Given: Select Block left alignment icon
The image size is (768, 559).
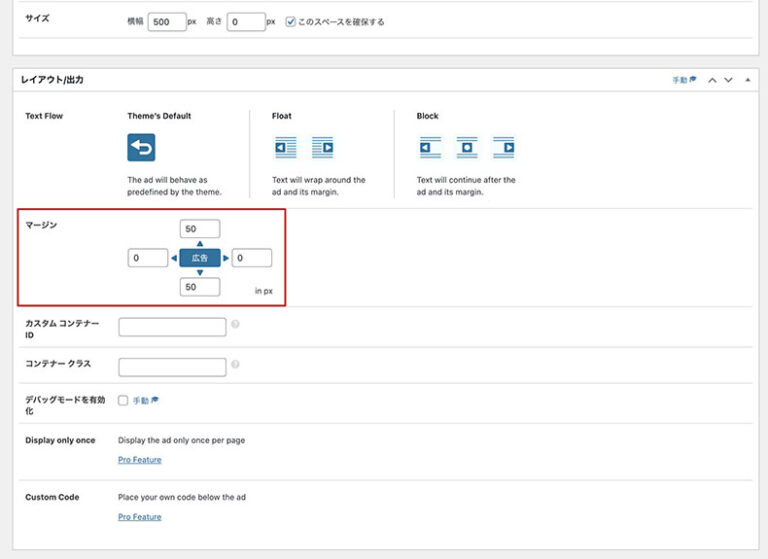Looking at the screenshot, I should [431, 148].
